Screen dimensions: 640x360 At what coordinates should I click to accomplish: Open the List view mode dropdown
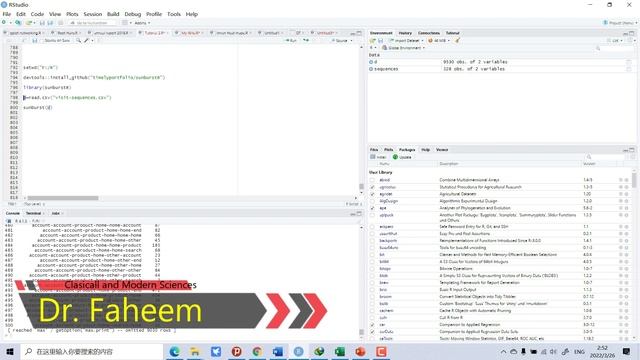click(x=616, y=40)
